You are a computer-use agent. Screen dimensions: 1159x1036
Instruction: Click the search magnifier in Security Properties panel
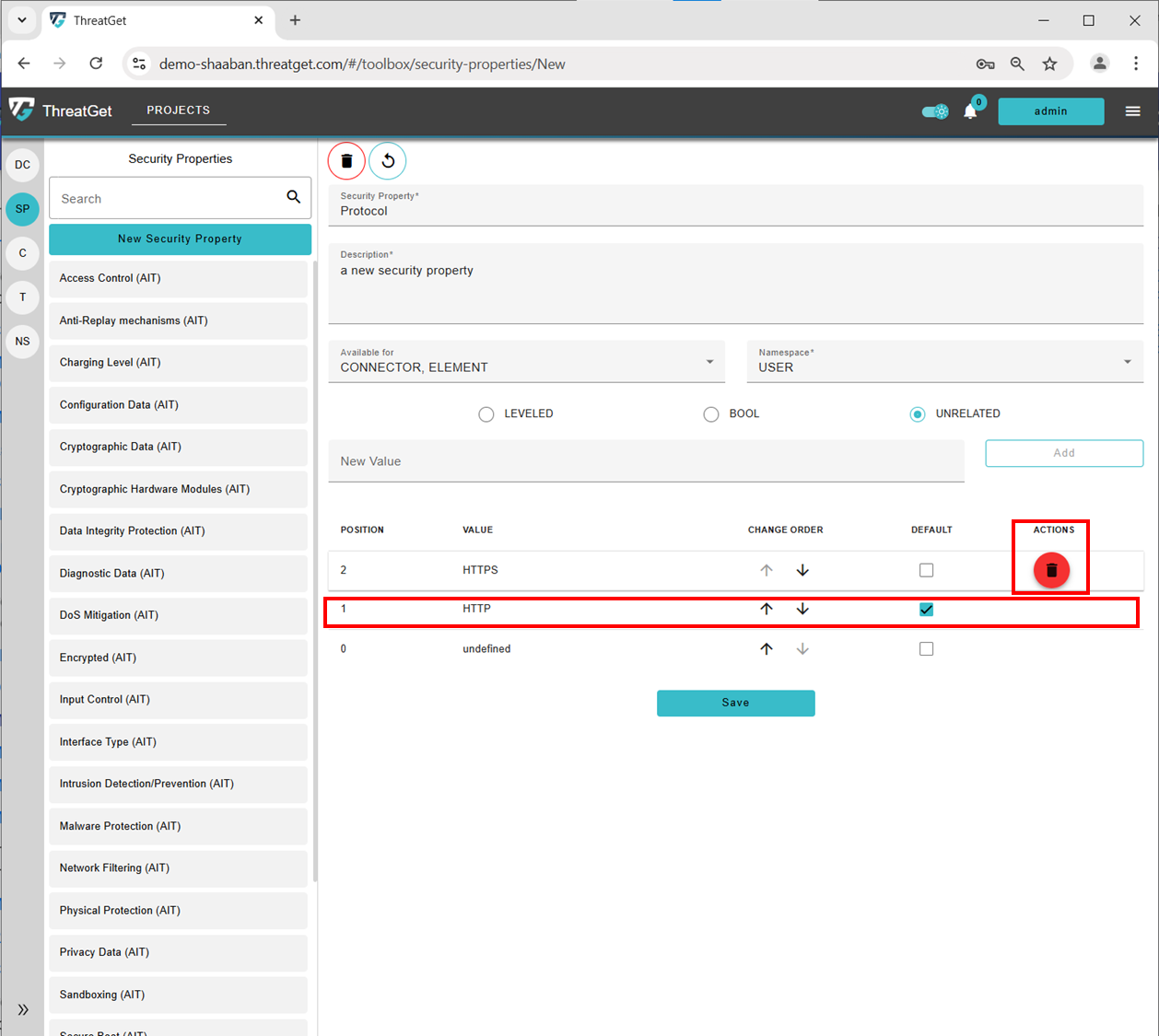tap(293, 197)
